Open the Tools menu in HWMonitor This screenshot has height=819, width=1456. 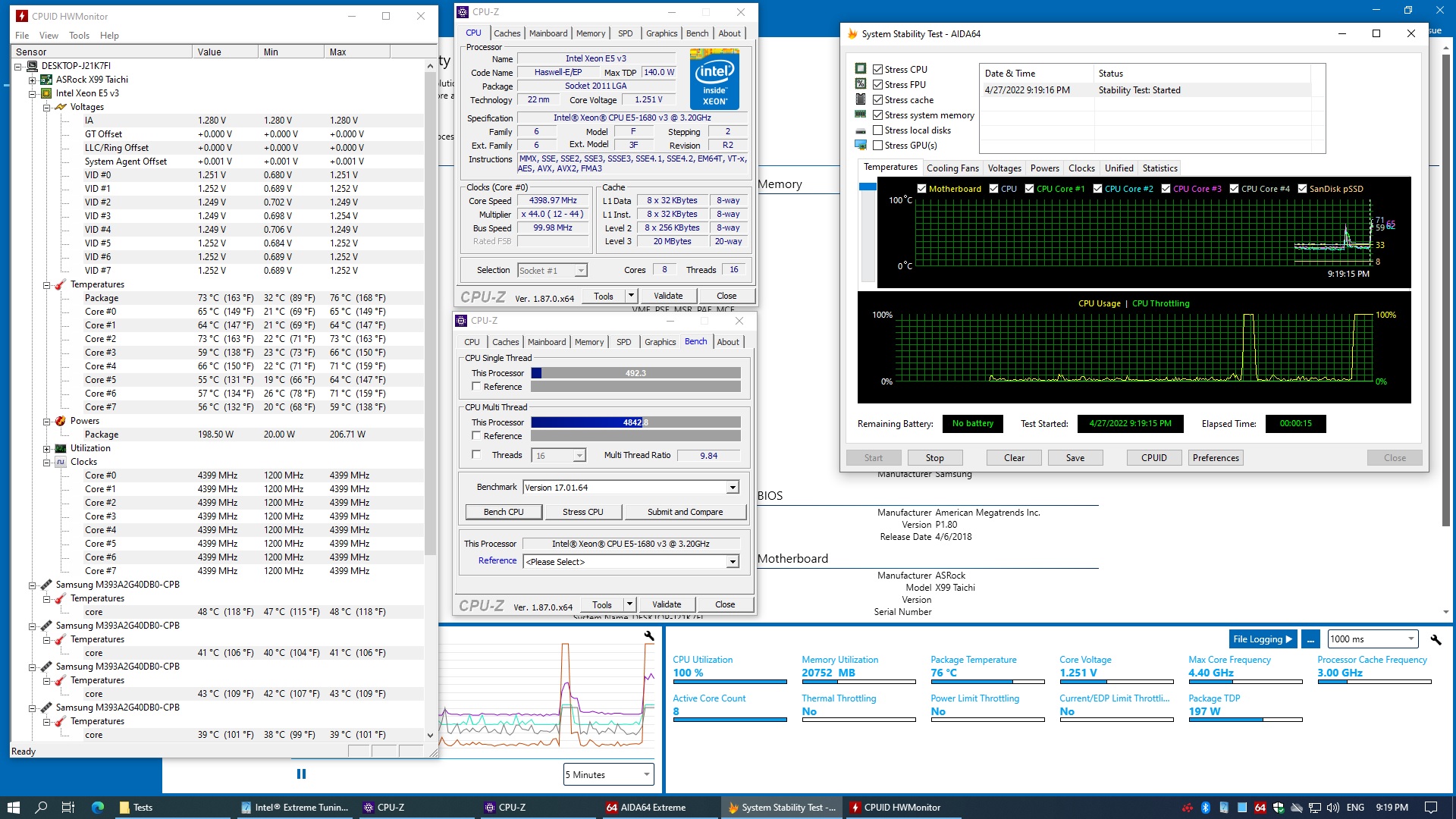pos(79,36)
